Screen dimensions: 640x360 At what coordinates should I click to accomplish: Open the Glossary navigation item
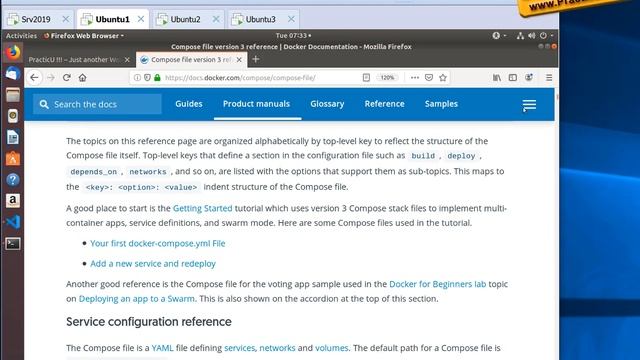pos(327,104)
